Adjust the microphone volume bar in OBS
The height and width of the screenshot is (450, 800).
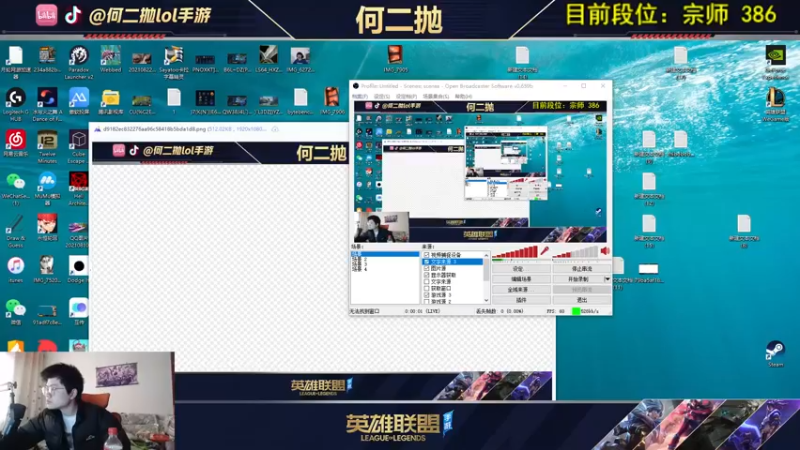[x=515, y=252]
